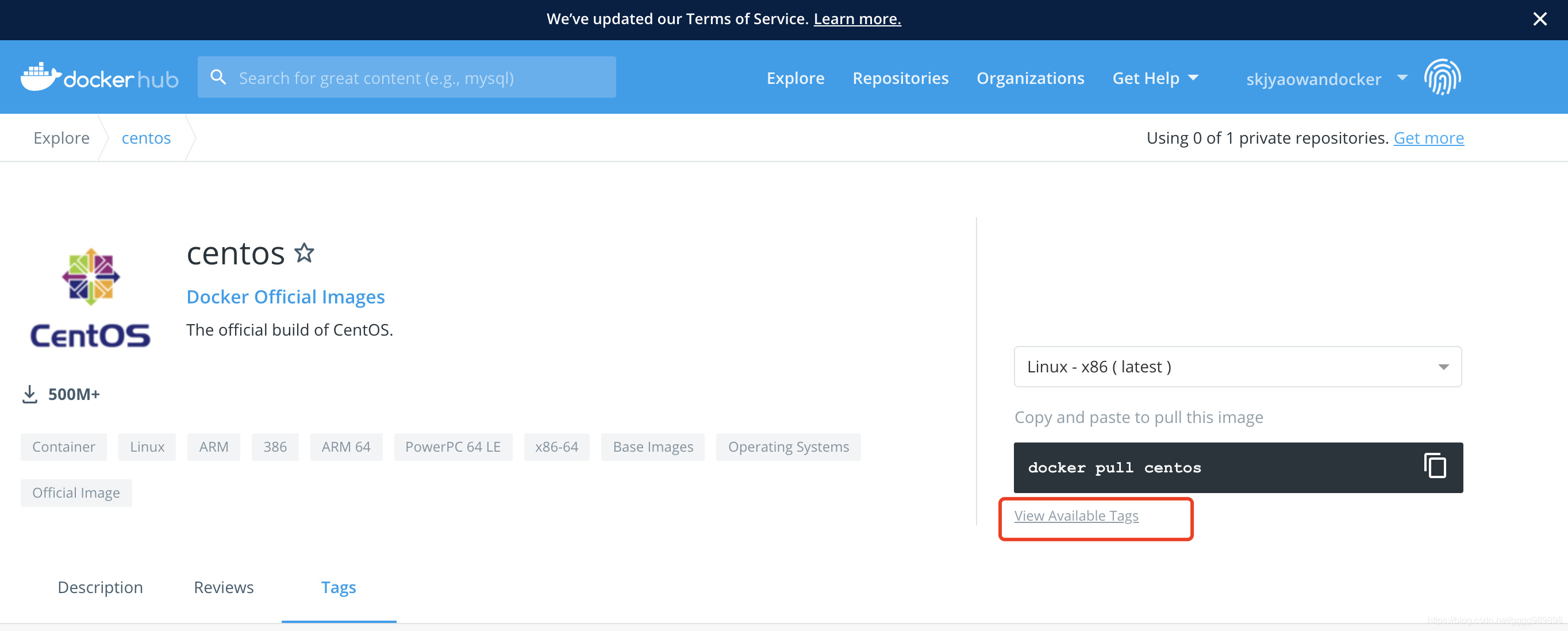Click the fingerprint avatar icon
Image resolution: width=1568 pixels, height=631 pixels.
[x=1442, y=77]
